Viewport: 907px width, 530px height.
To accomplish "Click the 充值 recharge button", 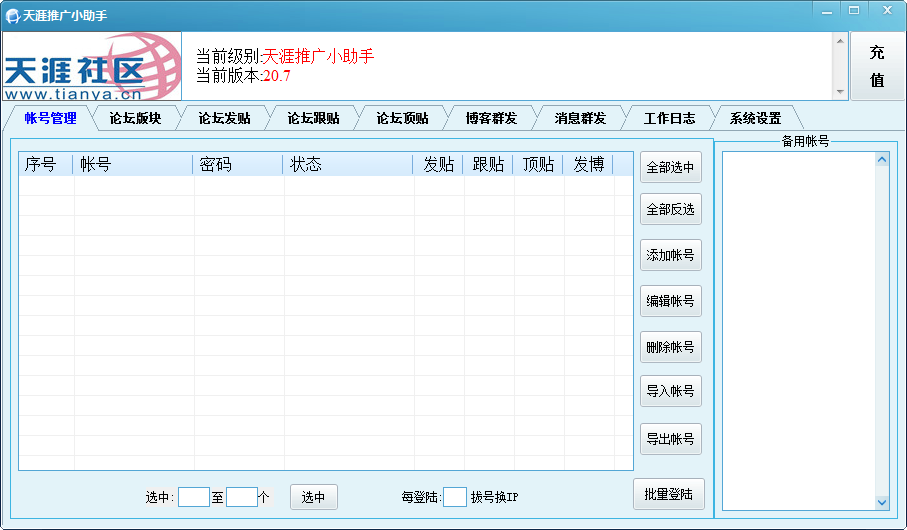I will pos(877,67).
